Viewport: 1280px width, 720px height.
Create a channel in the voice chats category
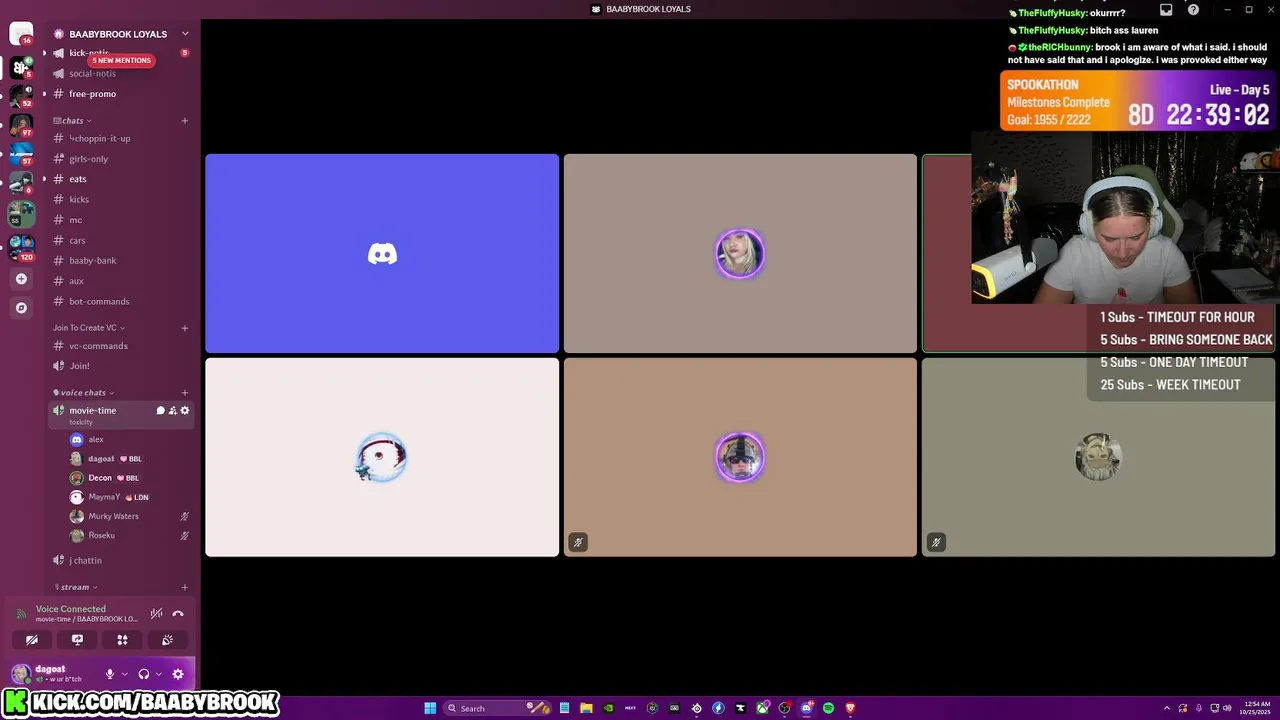[185, 393]
